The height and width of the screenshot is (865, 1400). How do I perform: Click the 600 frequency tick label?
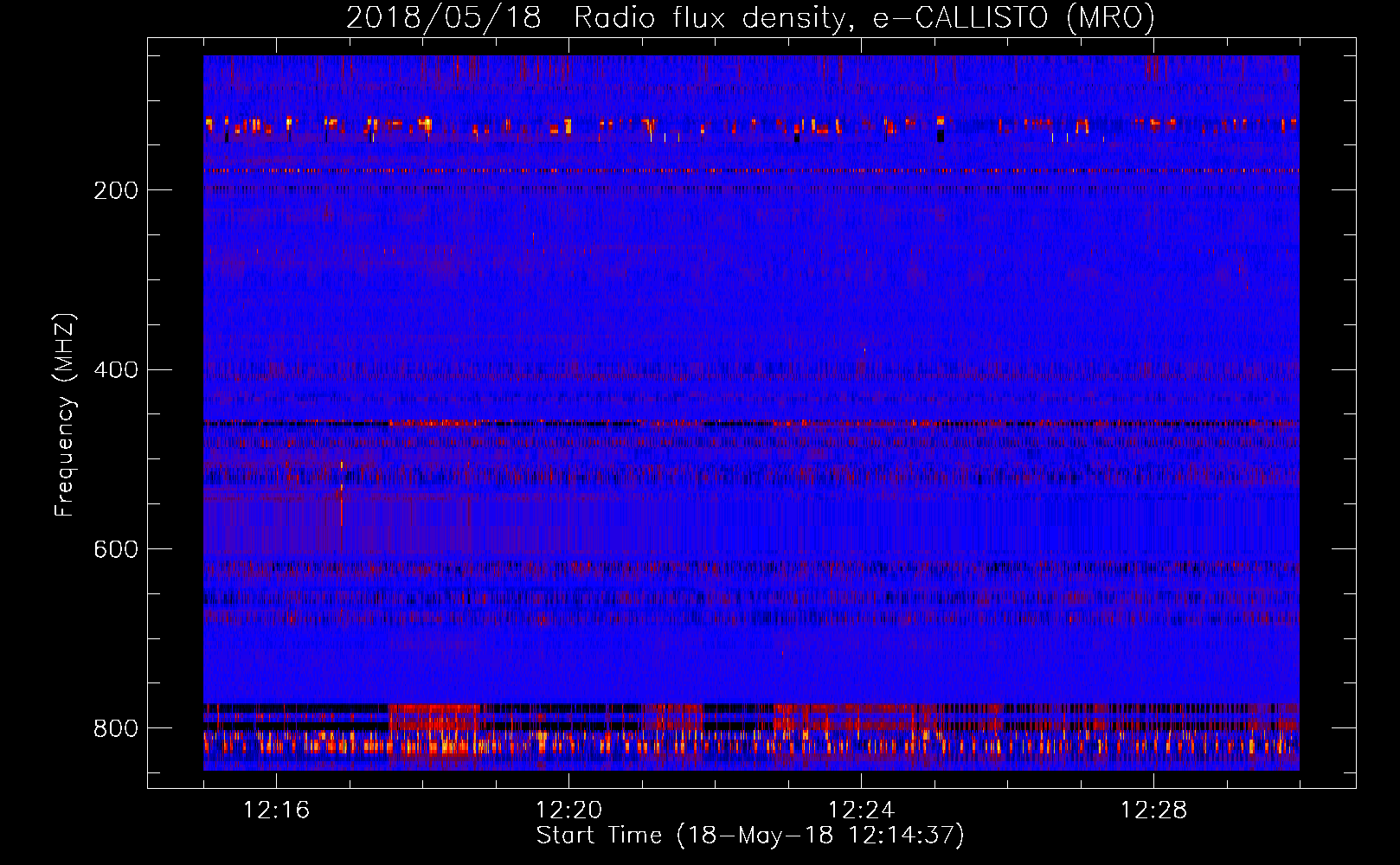coord(116,549)
